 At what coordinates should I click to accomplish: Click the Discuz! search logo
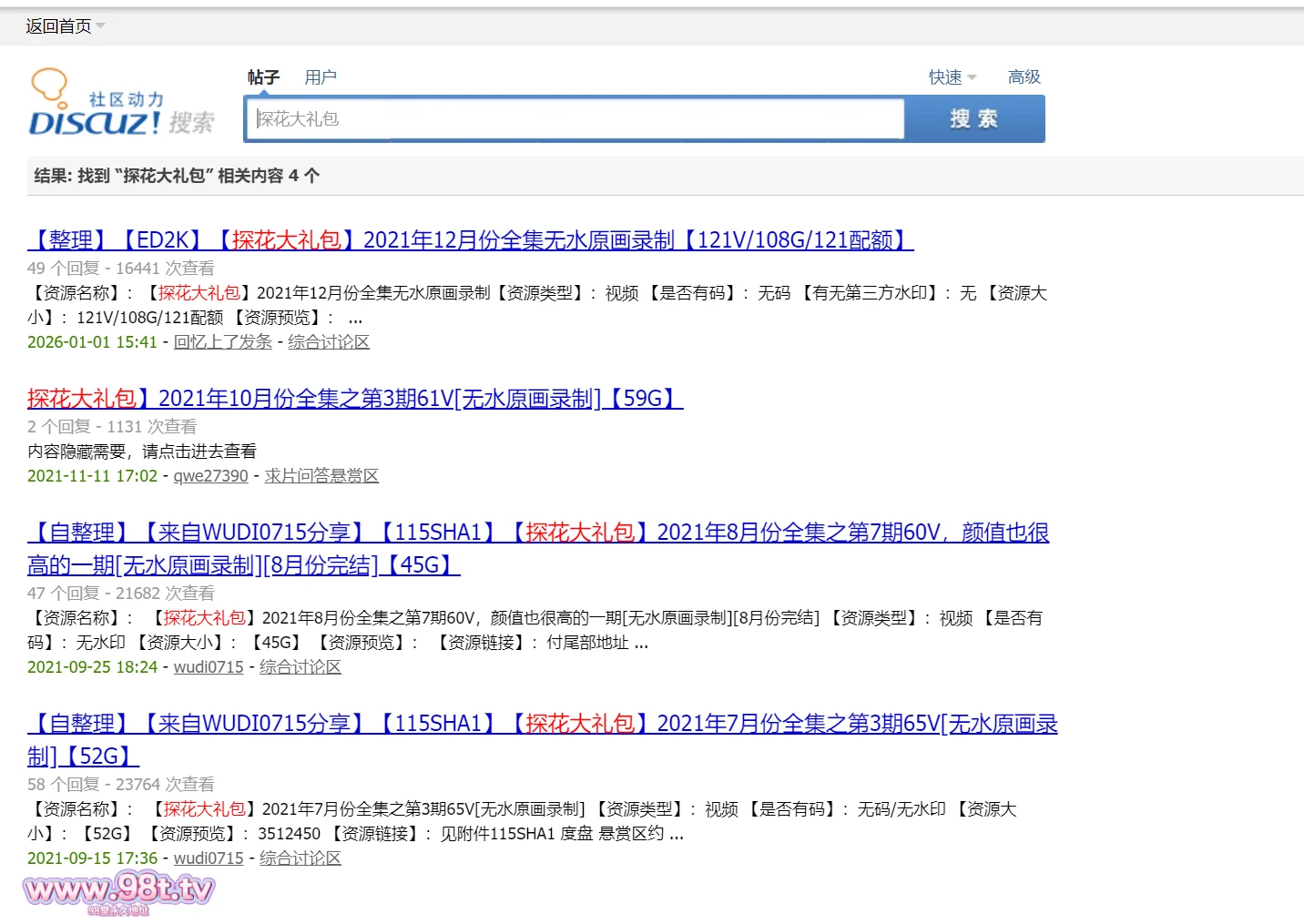click(121, 105)
